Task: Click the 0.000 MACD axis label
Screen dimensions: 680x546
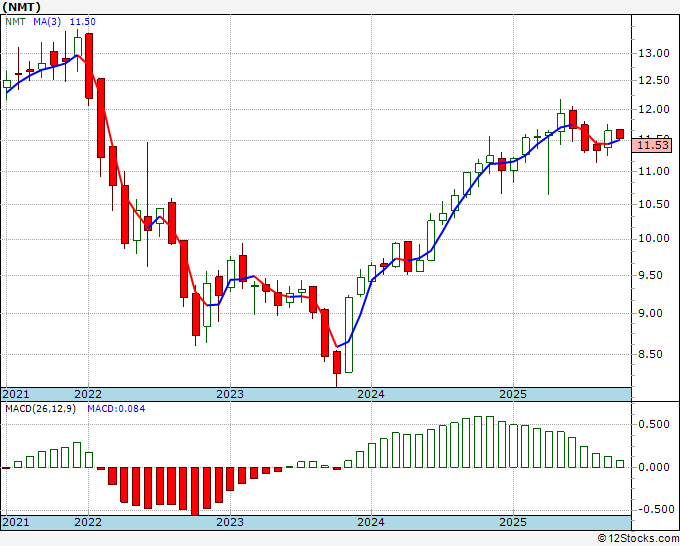Action: [654, 468]
